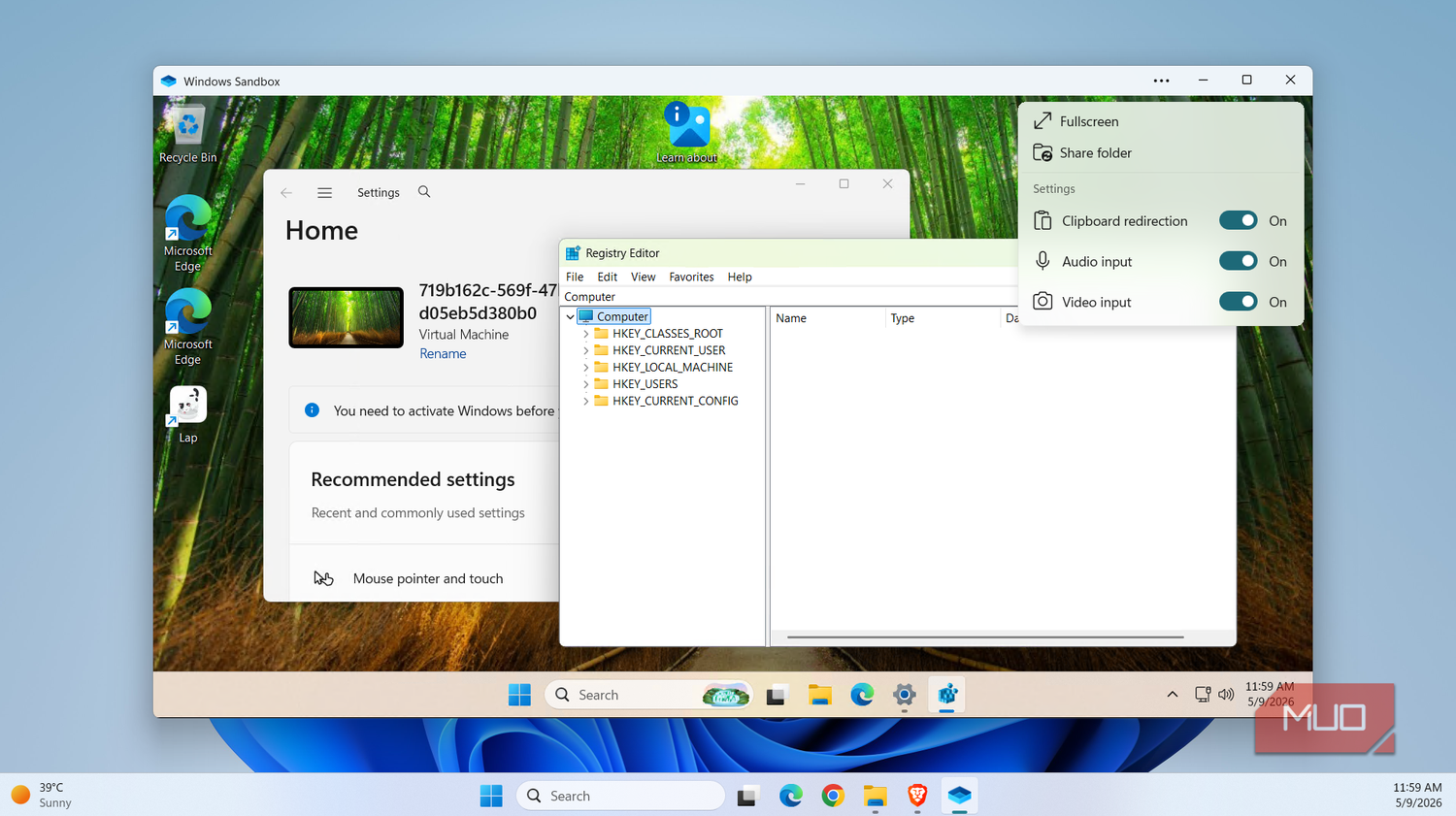Open the Lap desktop shortcut

coord(187,414)
